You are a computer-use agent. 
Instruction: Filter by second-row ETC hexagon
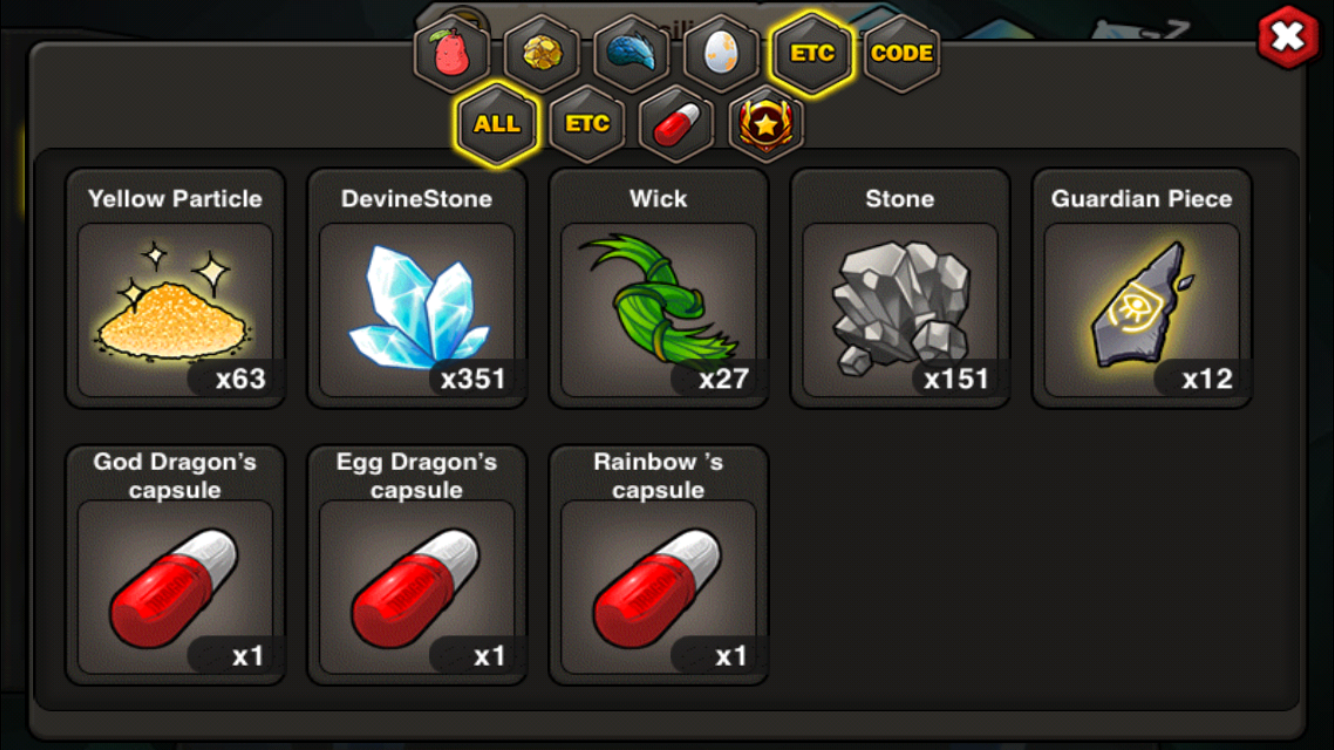click(587, 124)
